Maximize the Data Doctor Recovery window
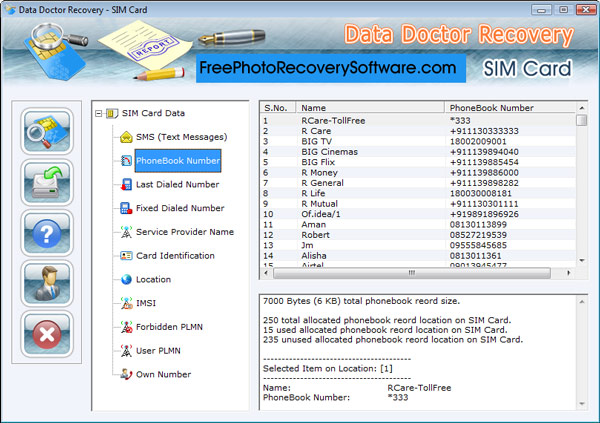The height and width of the screenshot is (423, 600). point(563,10)
